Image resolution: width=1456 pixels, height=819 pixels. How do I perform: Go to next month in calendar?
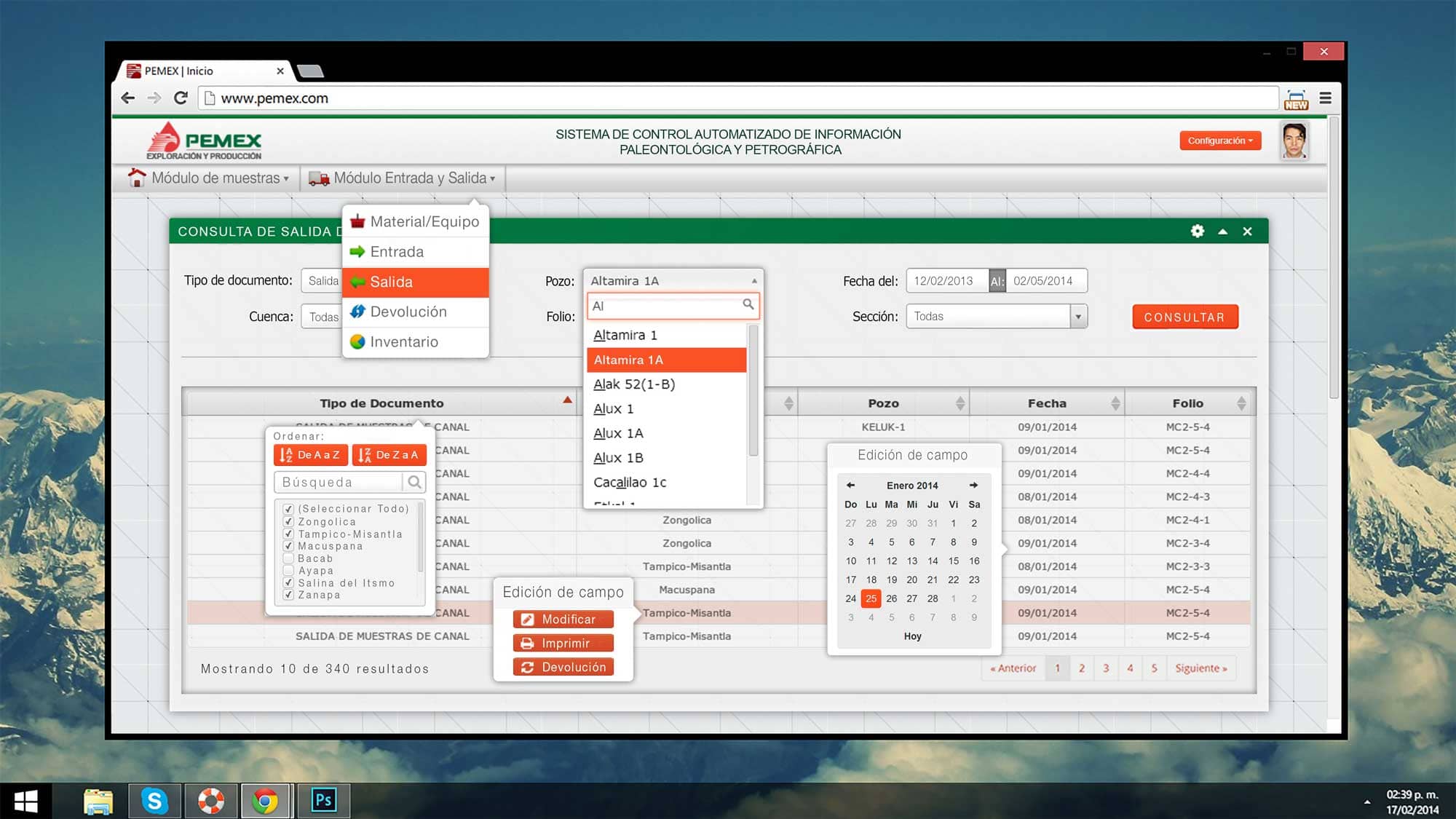pyautogui.click(x=973, y=485)
